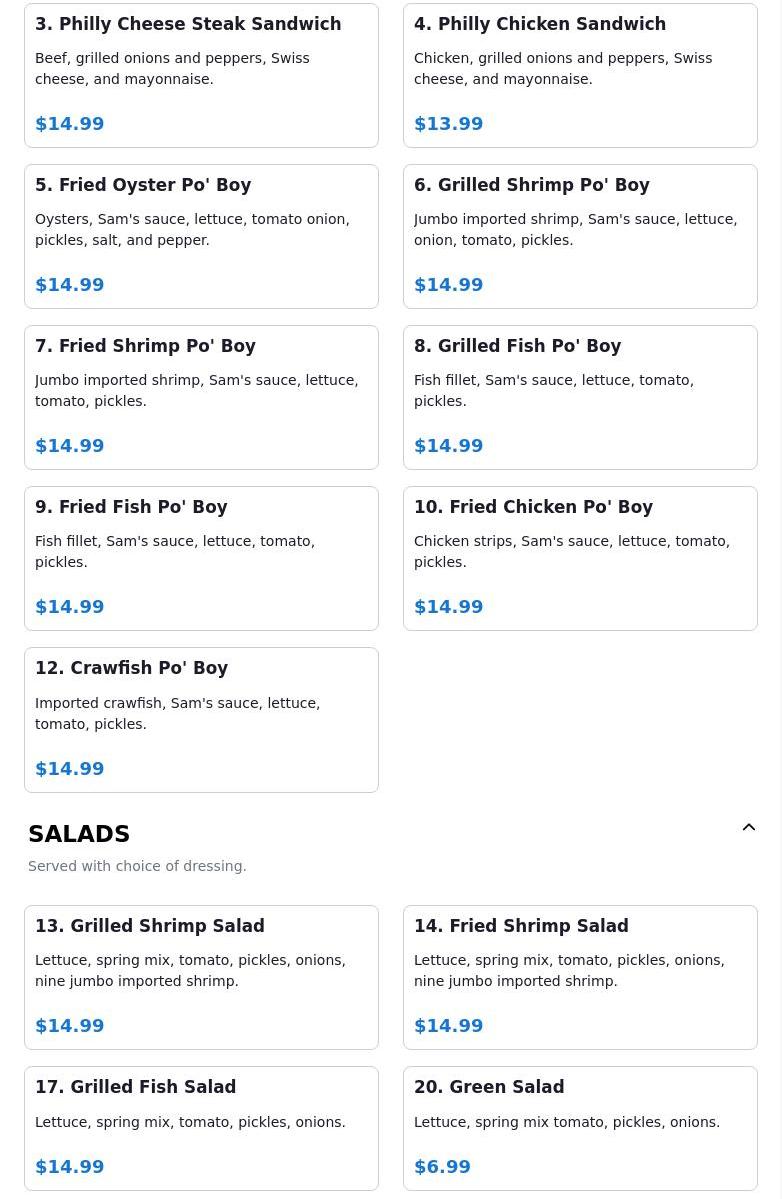This screenshot has width=782, height=1199.
Task: Select the Grilled Shrimp Salad item
Action: pyautogui.click(x=201, y=977)
